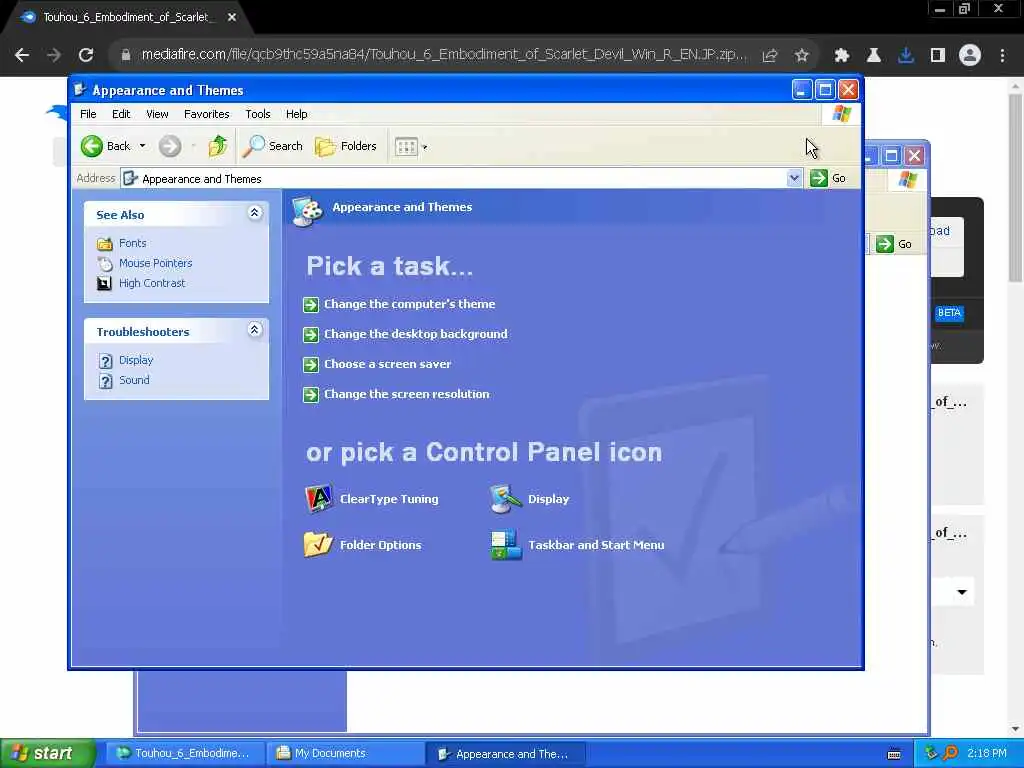Collapse the See Also panel

pyautogui.click(x=255, y=213)
